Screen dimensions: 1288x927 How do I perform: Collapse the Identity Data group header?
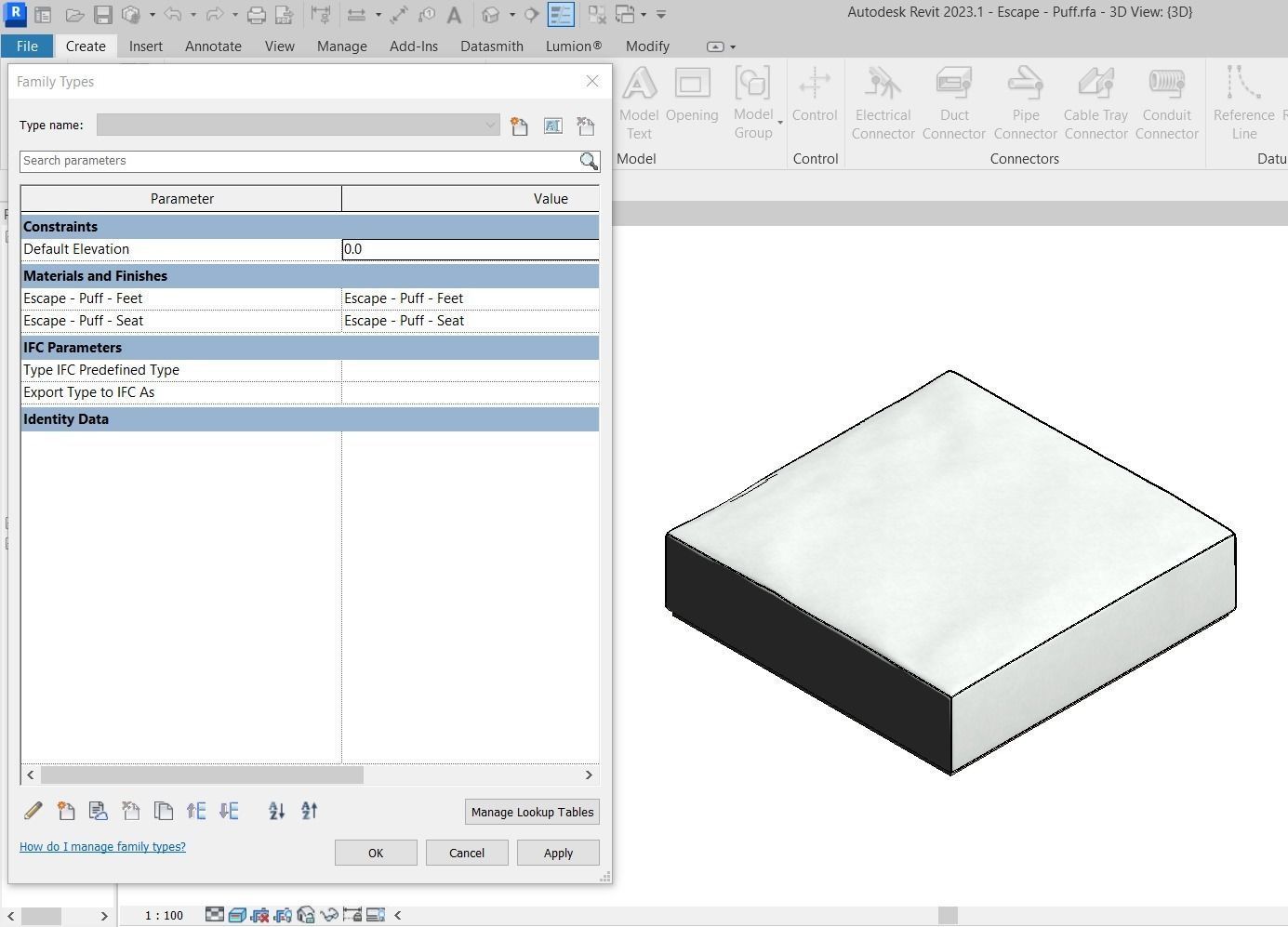(310, 419)
